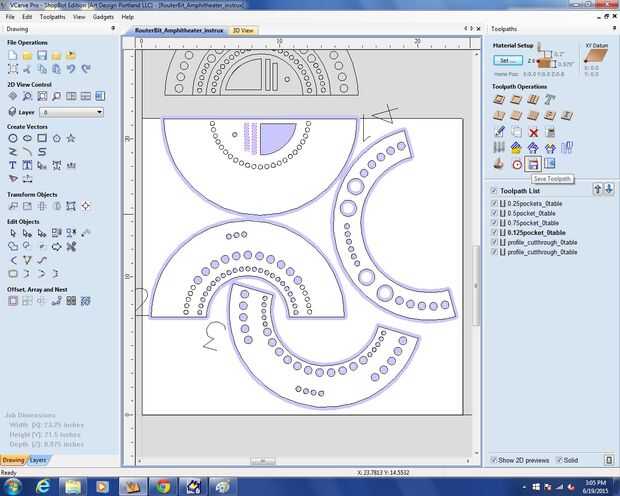Click the Toolpaths panel pin icon

pyautogui.click(x=614, y=28)
